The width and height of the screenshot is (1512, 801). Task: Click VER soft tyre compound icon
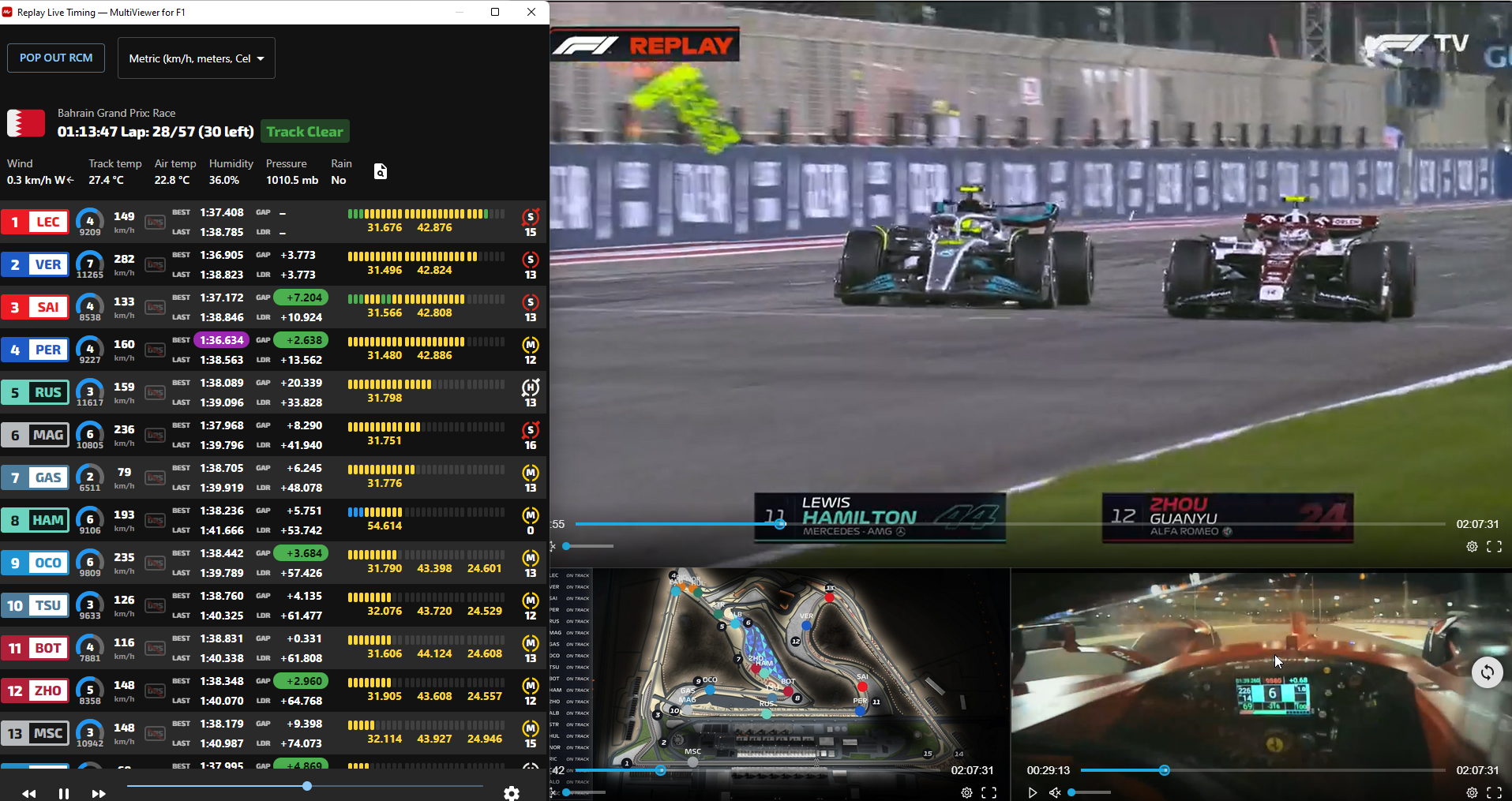(x=531, y=260)
